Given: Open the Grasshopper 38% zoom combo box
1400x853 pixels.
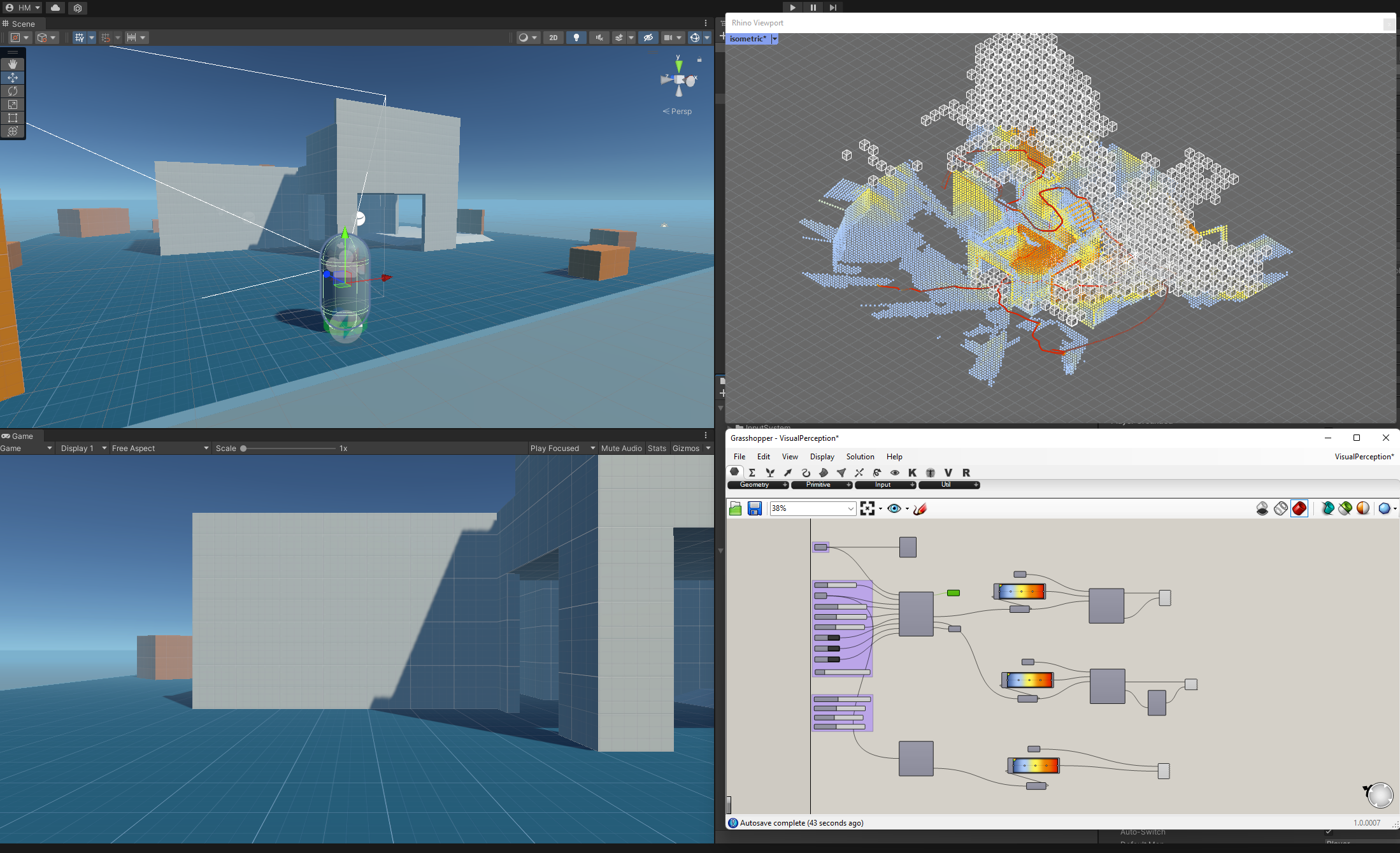Looking at the screenshot, I should (x=812, y=508).
